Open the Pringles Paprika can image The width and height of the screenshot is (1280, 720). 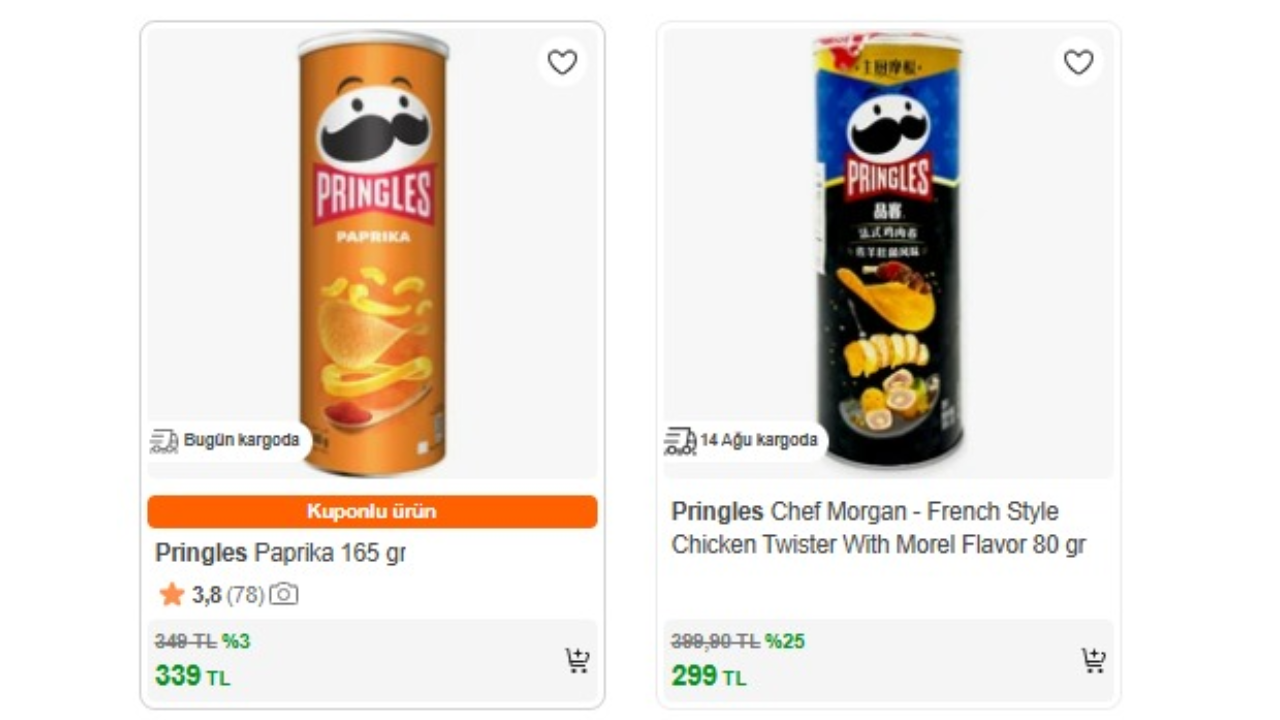click(373, 250)
